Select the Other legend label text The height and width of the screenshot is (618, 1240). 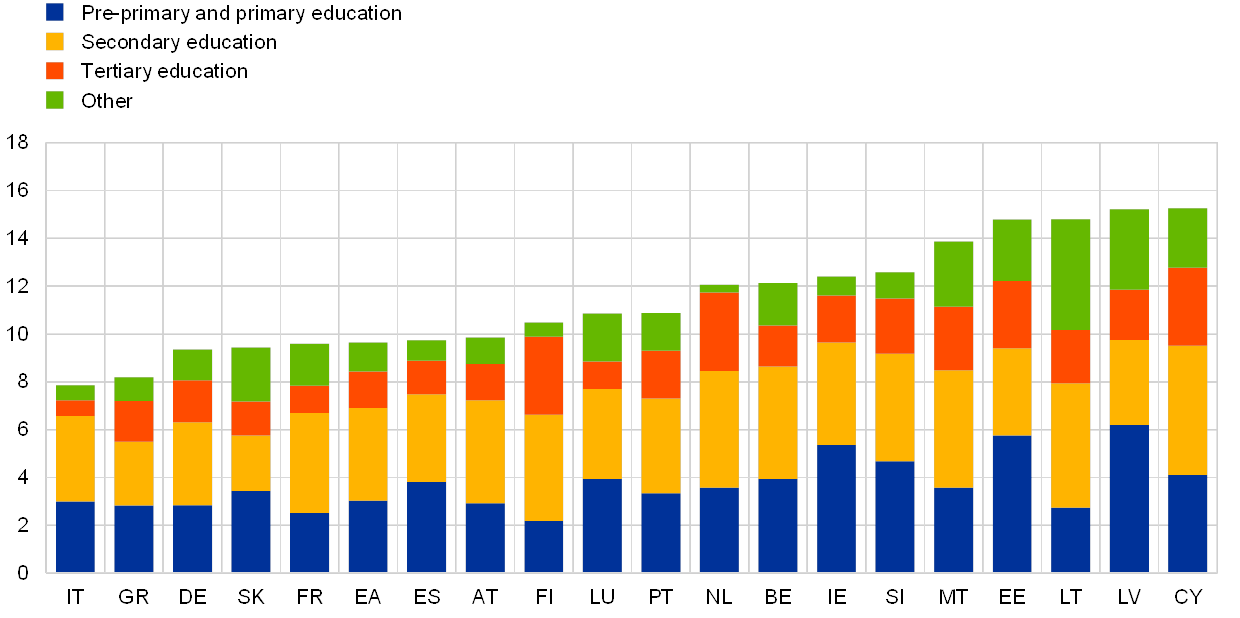107,100
